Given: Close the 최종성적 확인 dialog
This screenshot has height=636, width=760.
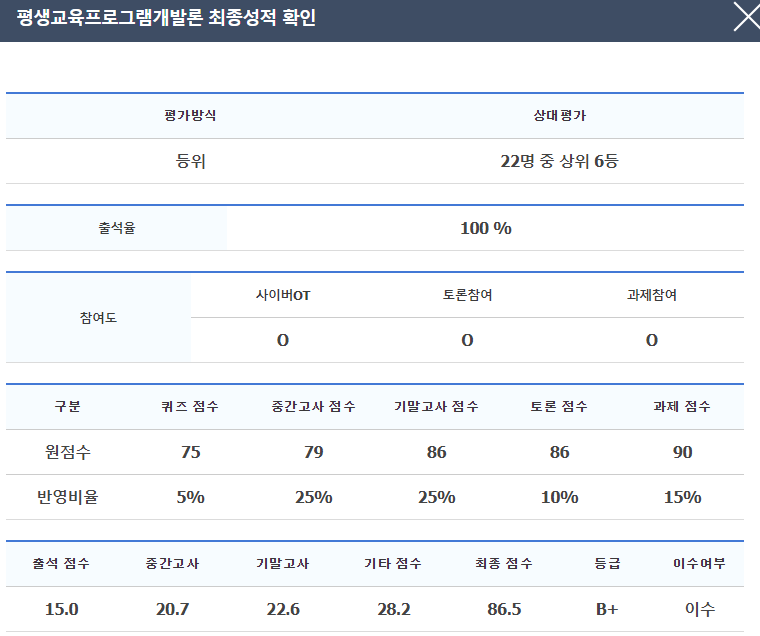Looking at the screenshot, I should [x=747, y=17].
